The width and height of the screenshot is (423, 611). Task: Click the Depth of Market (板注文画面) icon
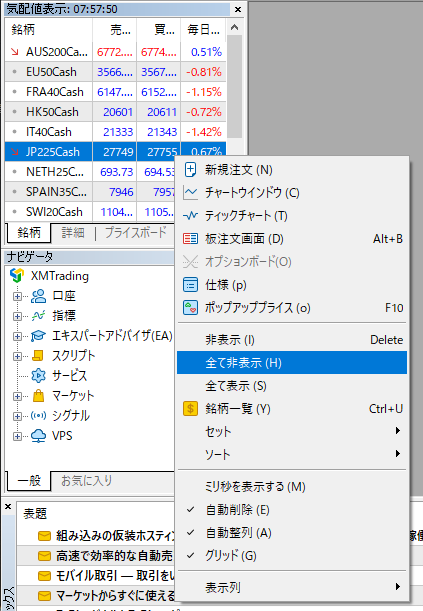(190, 238)
